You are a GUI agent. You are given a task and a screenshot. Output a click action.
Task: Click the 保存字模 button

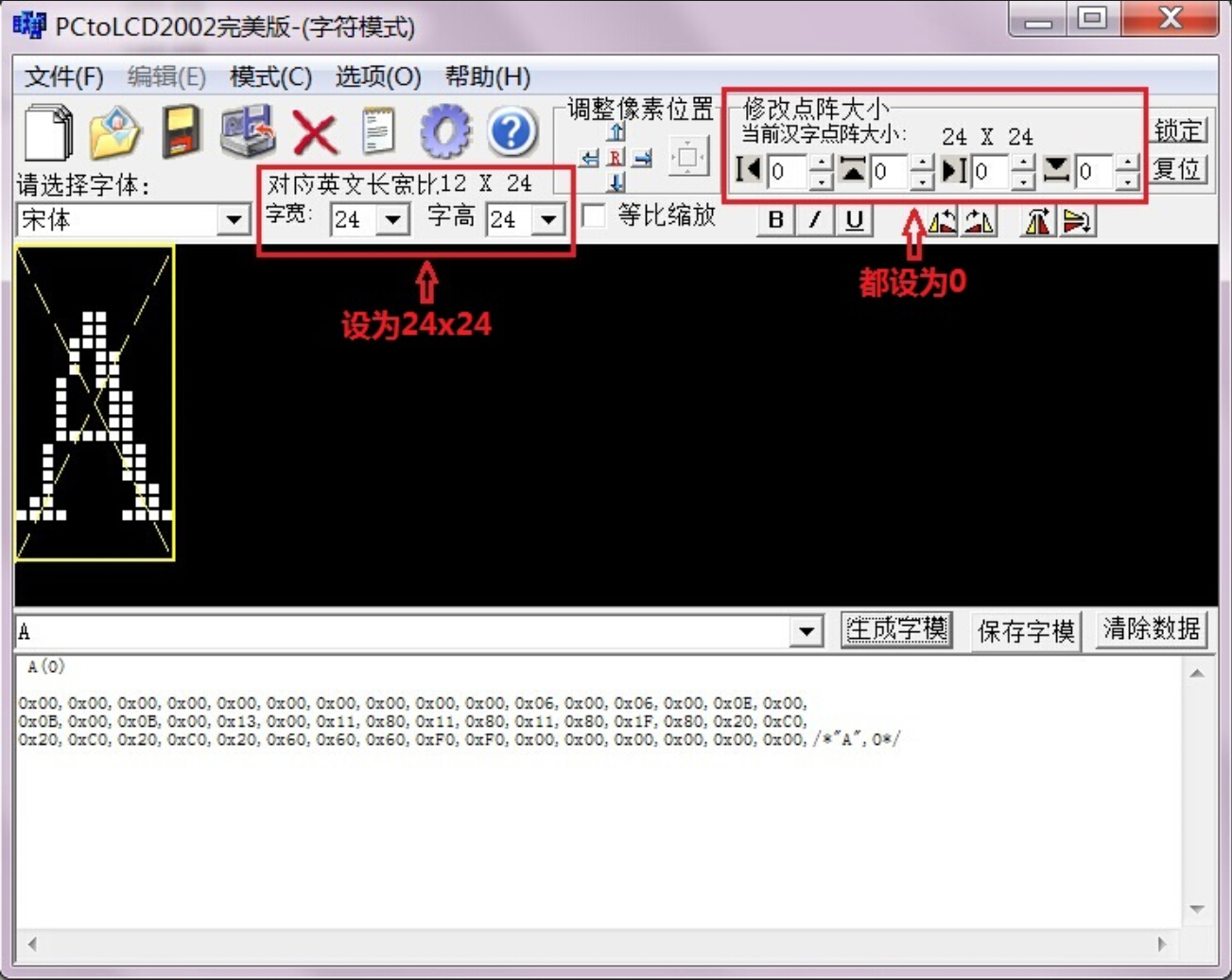1026,630
